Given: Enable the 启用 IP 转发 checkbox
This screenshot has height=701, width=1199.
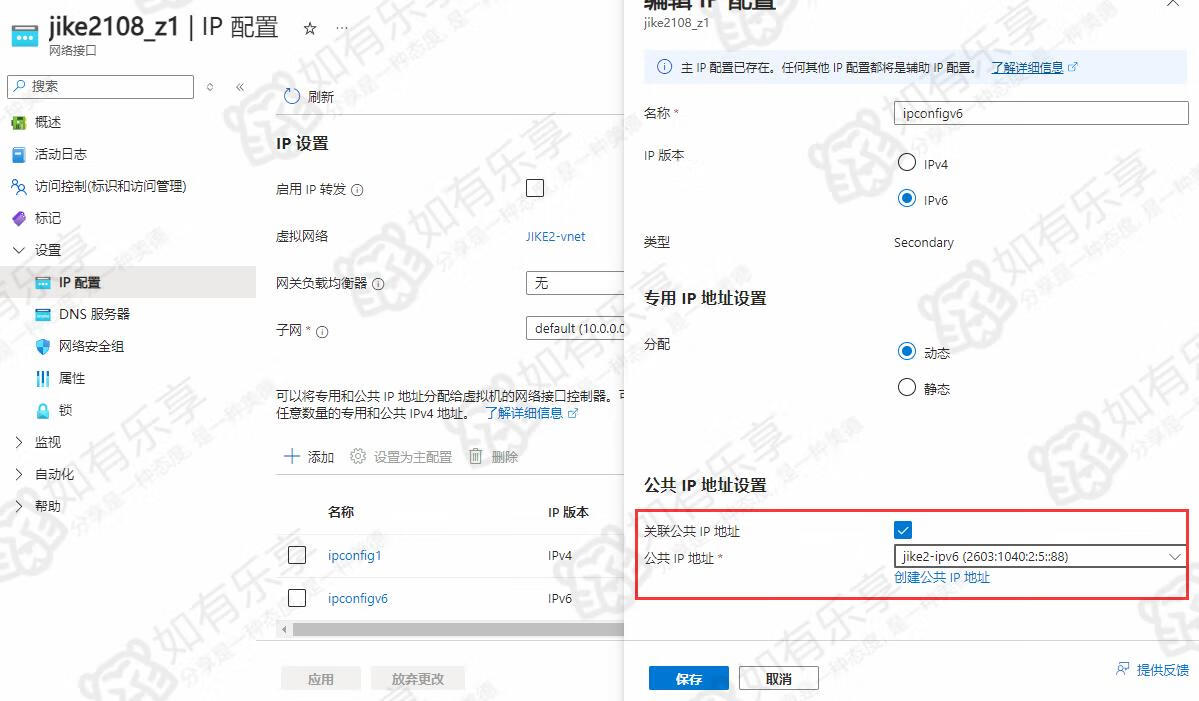Looking at the screenshot, I should (x=535, y=188).
